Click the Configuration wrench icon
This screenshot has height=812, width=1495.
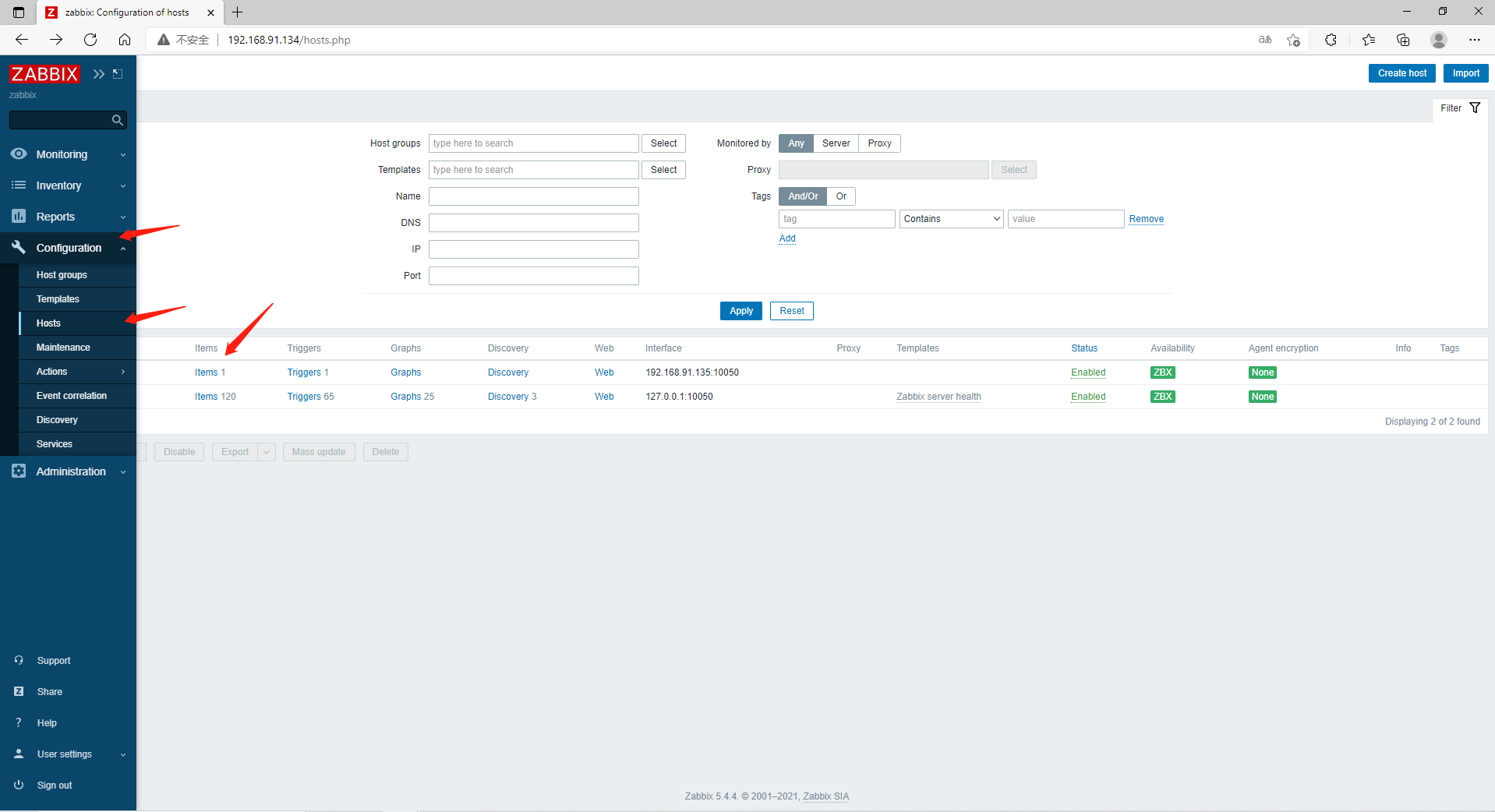pos(19,248)
